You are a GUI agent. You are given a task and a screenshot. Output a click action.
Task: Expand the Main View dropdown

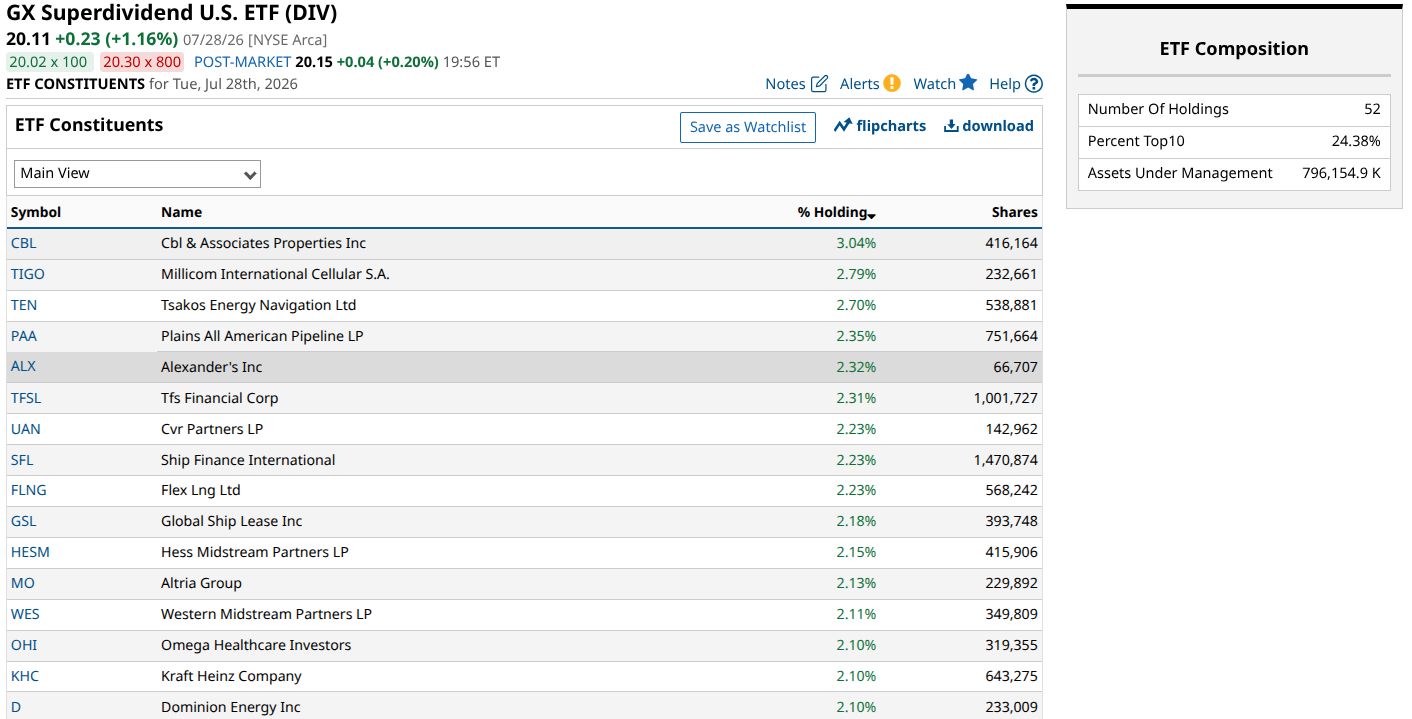pos(137,174)
